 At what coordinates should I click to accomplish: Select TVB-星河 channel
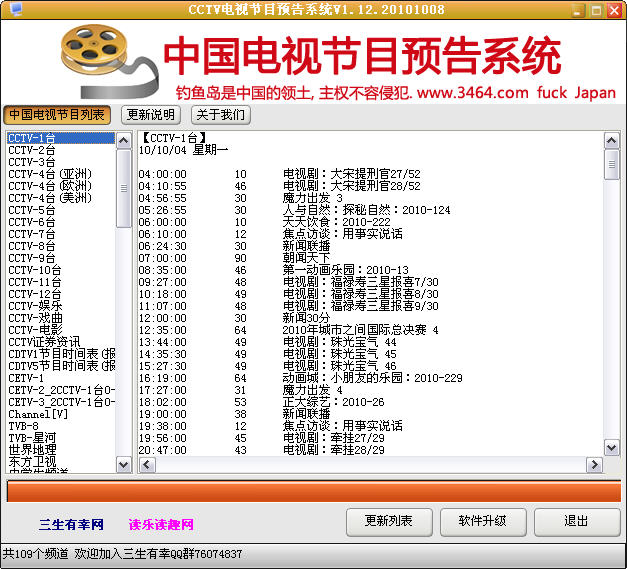(x=61, y=438)
